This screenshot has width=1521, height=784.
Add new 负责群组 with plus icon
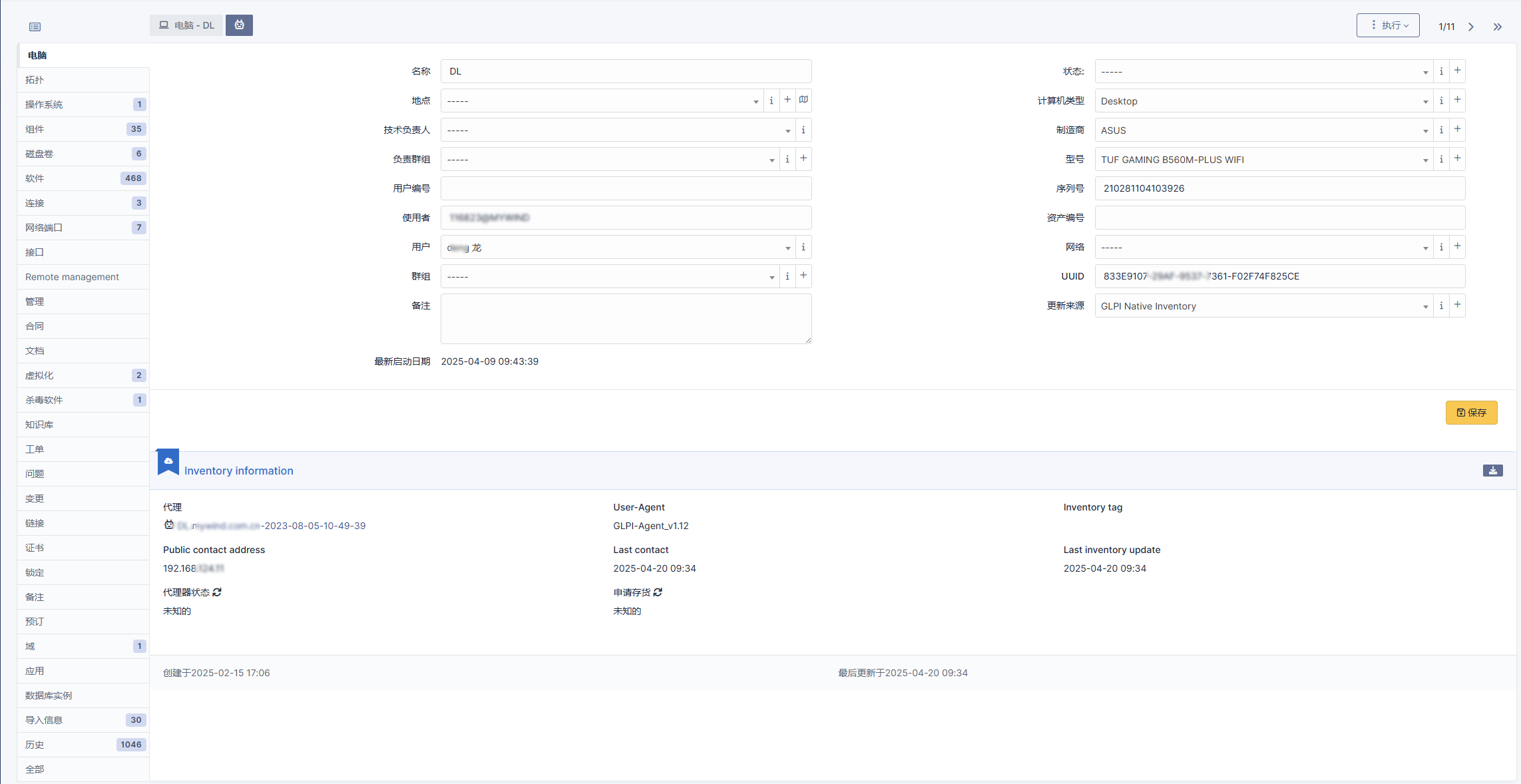tap(803, 158)
